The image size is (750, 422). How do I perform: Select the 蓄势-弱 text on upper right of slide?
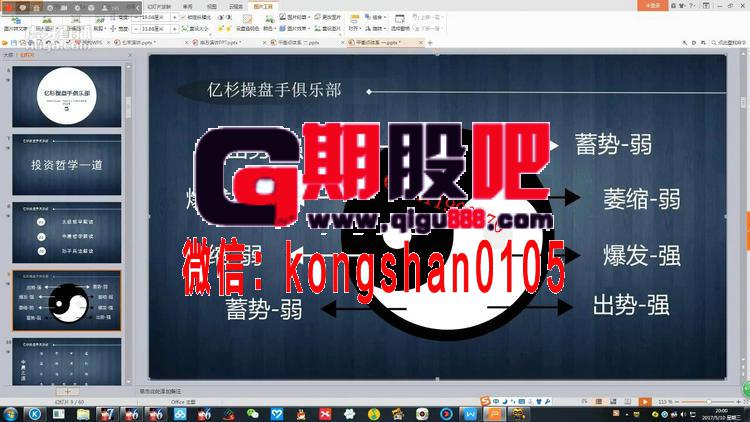click(613, 144)
